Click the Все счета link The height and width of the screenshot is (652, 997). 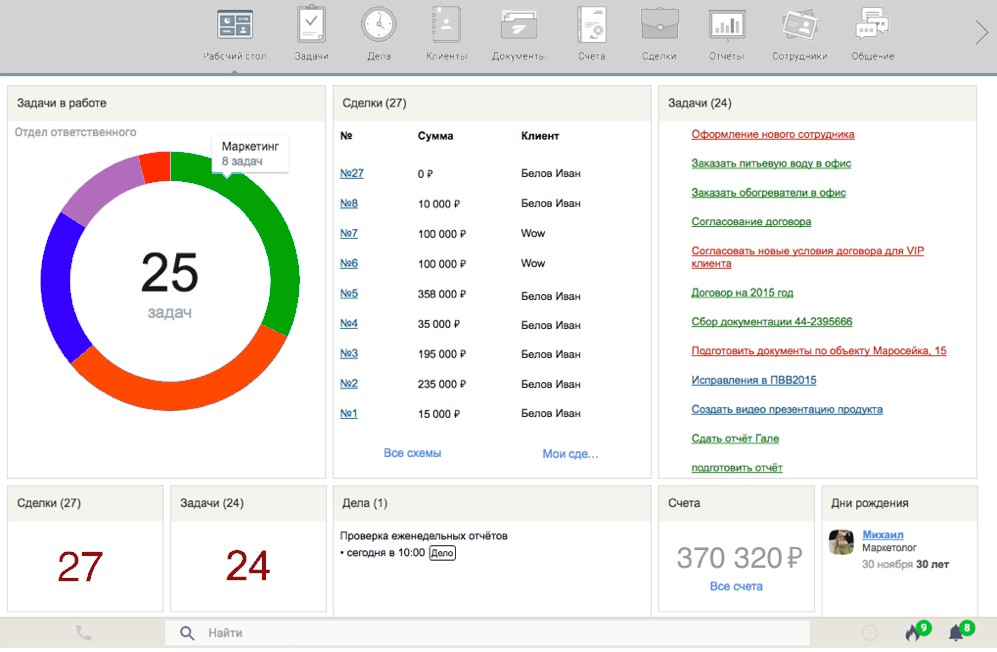pyautogui.click(x=736, y=586)
